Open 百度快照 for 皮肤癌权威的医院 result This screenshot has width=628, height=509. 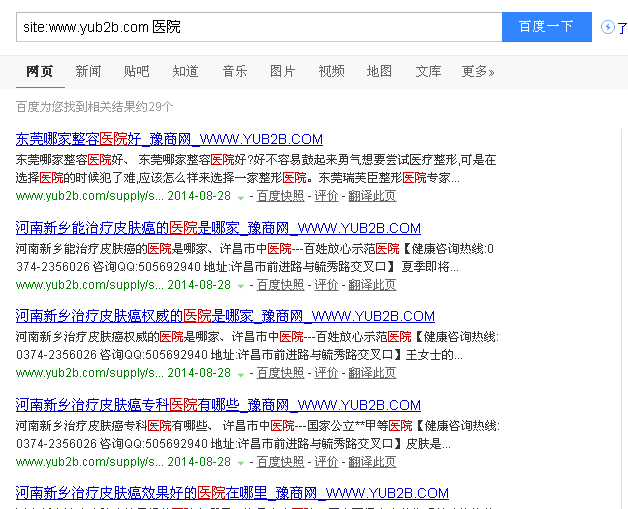(x=280, y=373)
